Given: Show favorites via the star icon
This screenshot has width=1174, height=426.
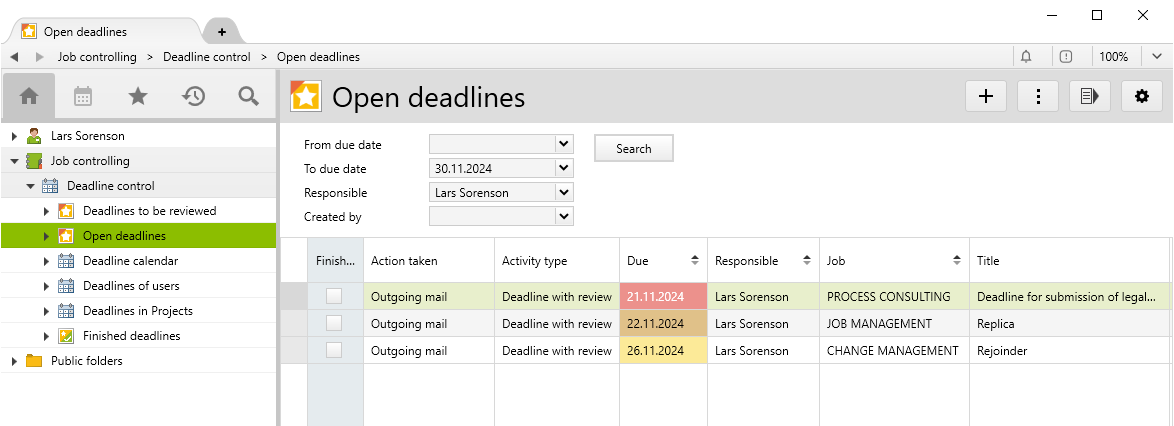Looking at the screenshot, I should (x=138, y=96).
